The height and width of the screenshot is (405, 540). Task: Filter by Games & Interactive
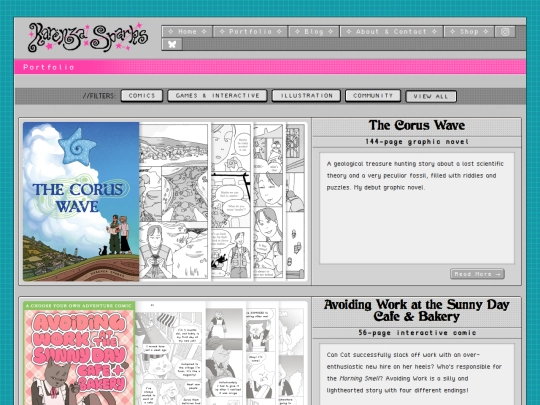(217, 96)
